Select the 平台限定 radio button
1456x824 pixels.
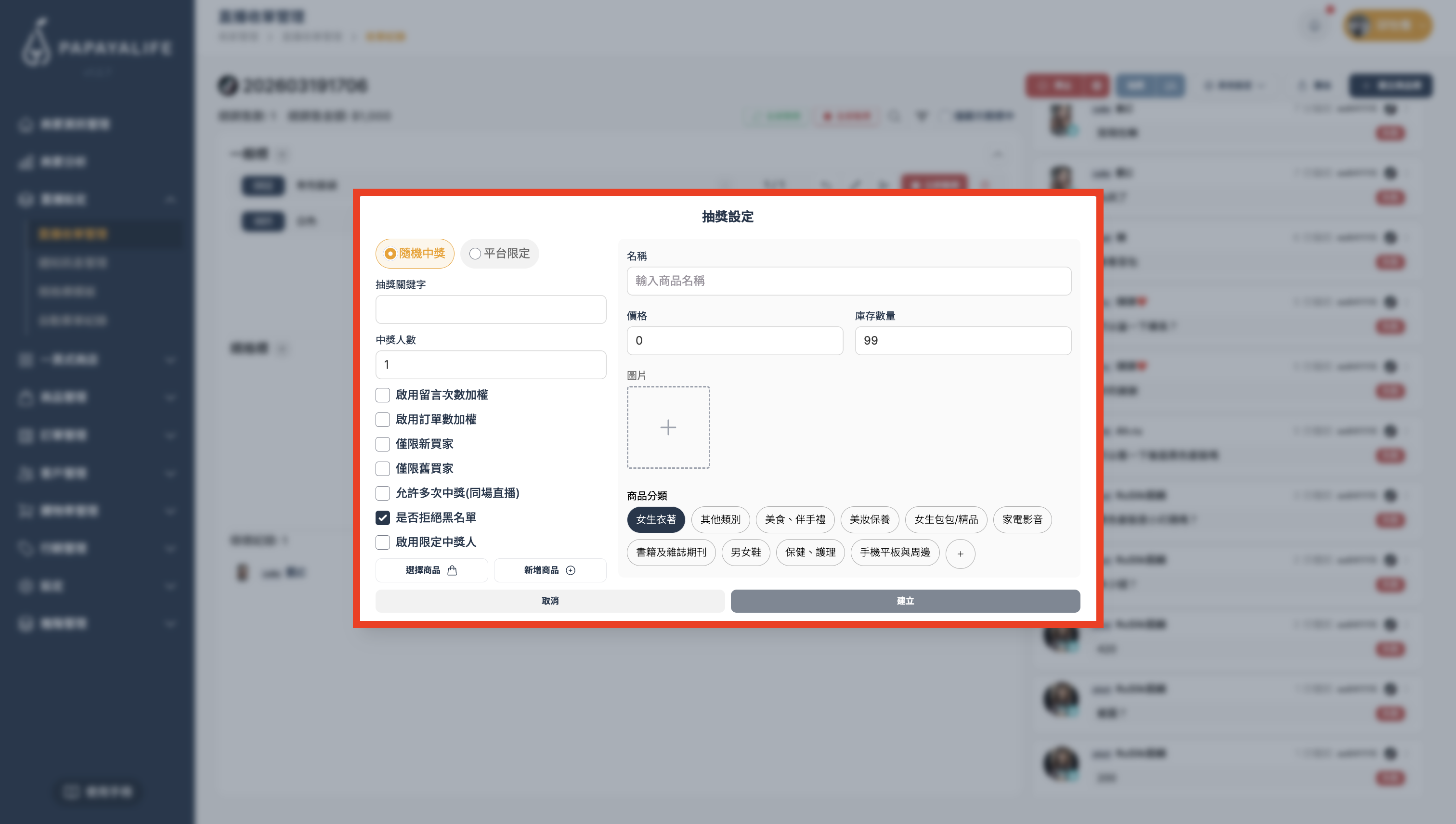475,254
